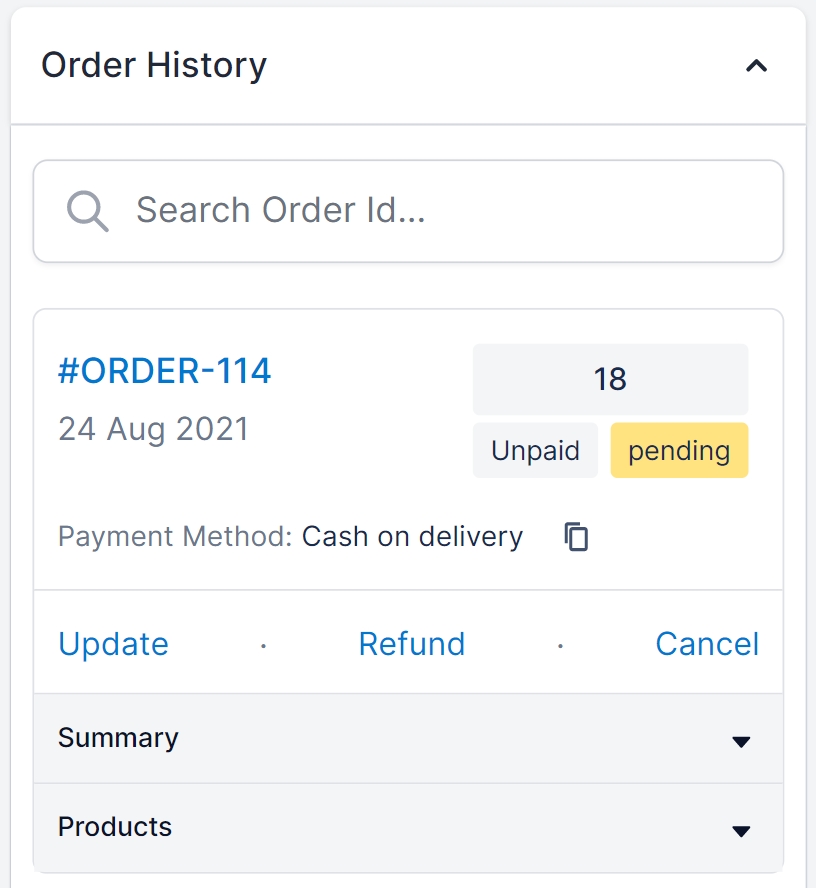The height and width of the screenshot is (888, 816).
Task: Click the Unpaid status badge
Action: pyautogui.click(x=535, y=451)
